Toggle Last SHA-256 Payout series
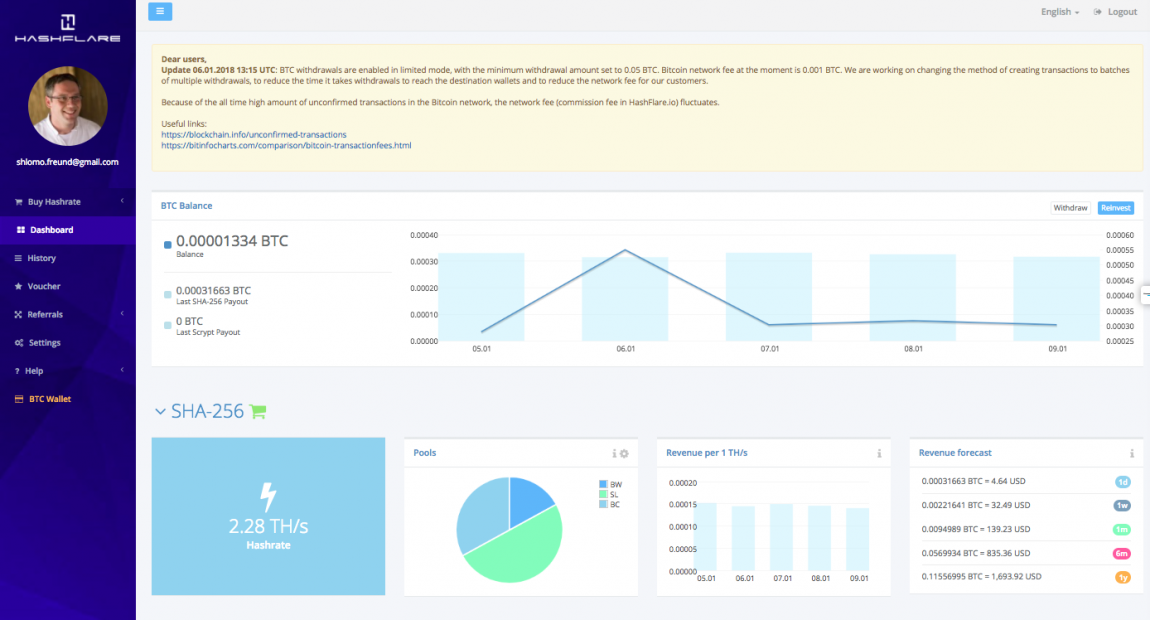 pos(167,295)
